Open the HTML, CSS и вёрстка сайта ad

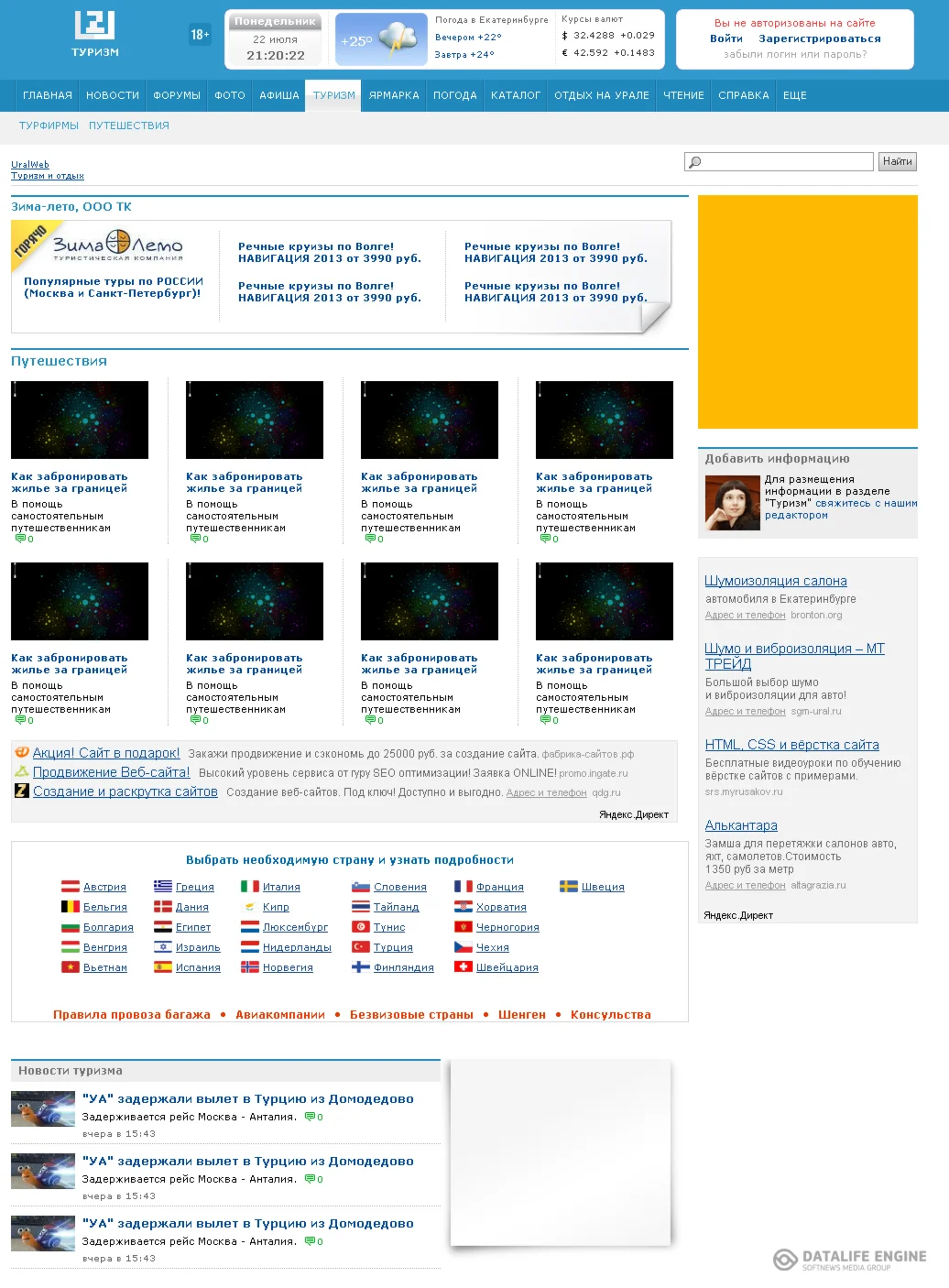click(791, 745)
